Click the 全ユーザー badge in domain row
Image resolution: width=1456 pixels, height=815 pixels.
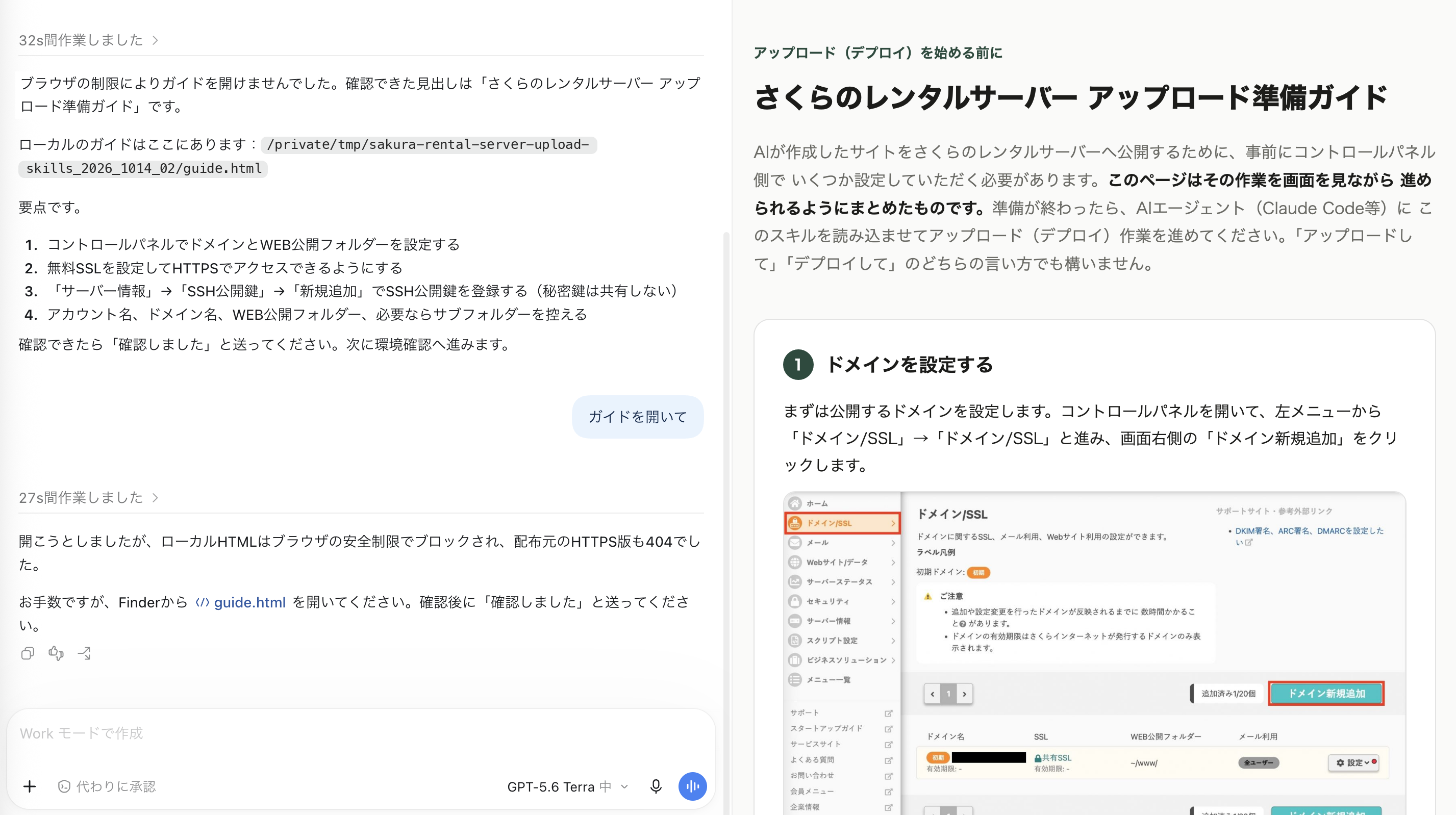click(1258, 762)
